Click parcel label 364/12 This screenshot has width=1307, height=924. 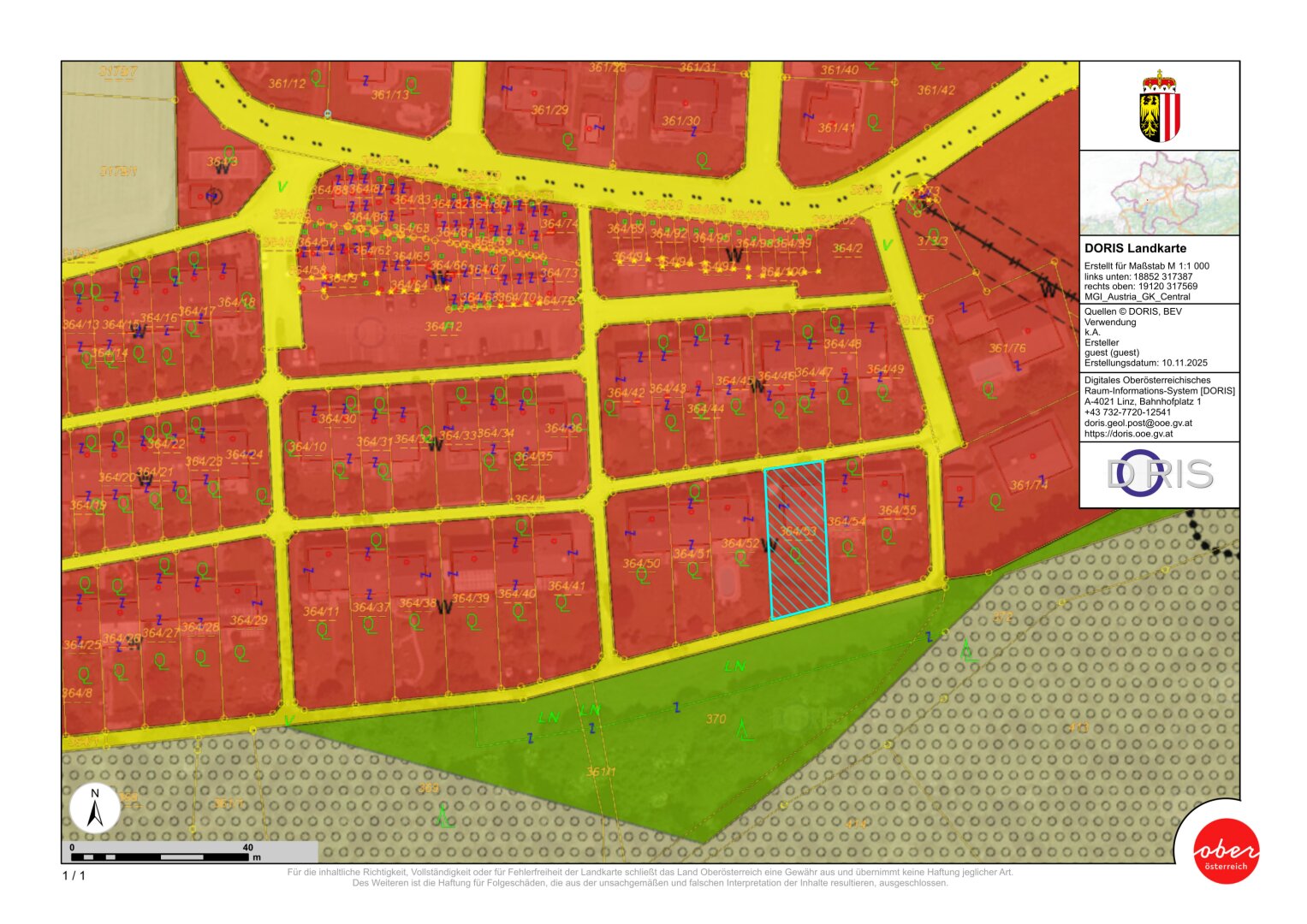coord(443,327)
